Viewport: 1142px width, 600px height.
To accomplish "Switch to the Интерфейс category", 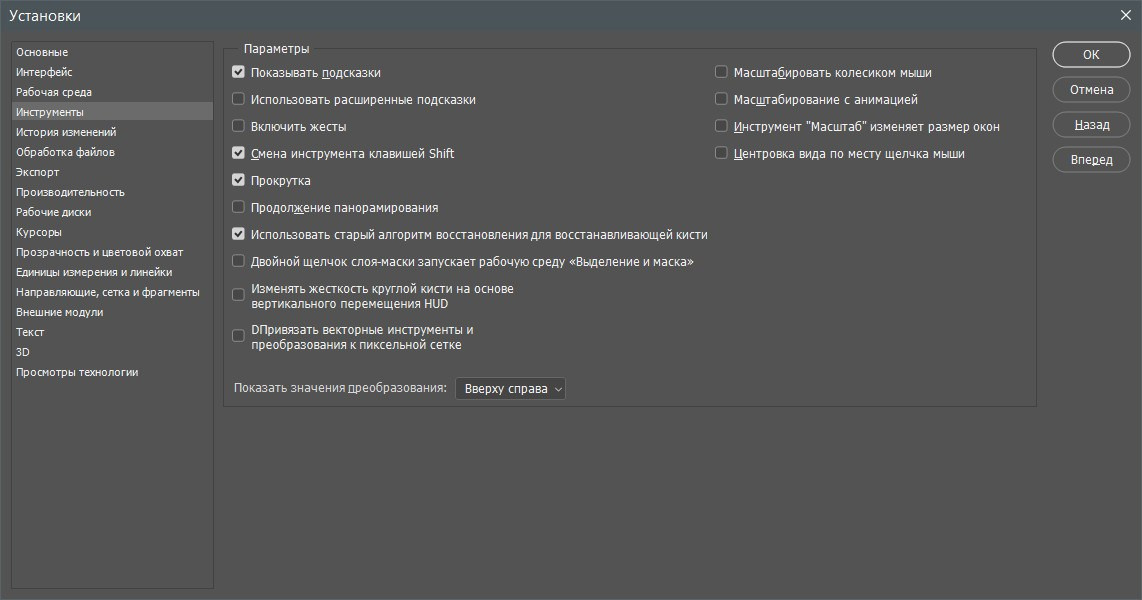I will [x=44, y=72].
